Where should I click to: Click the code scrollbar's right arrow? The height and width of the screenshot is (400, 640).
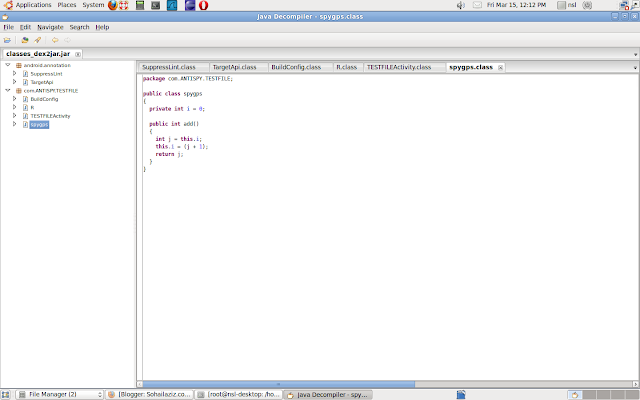coord(636,384)
